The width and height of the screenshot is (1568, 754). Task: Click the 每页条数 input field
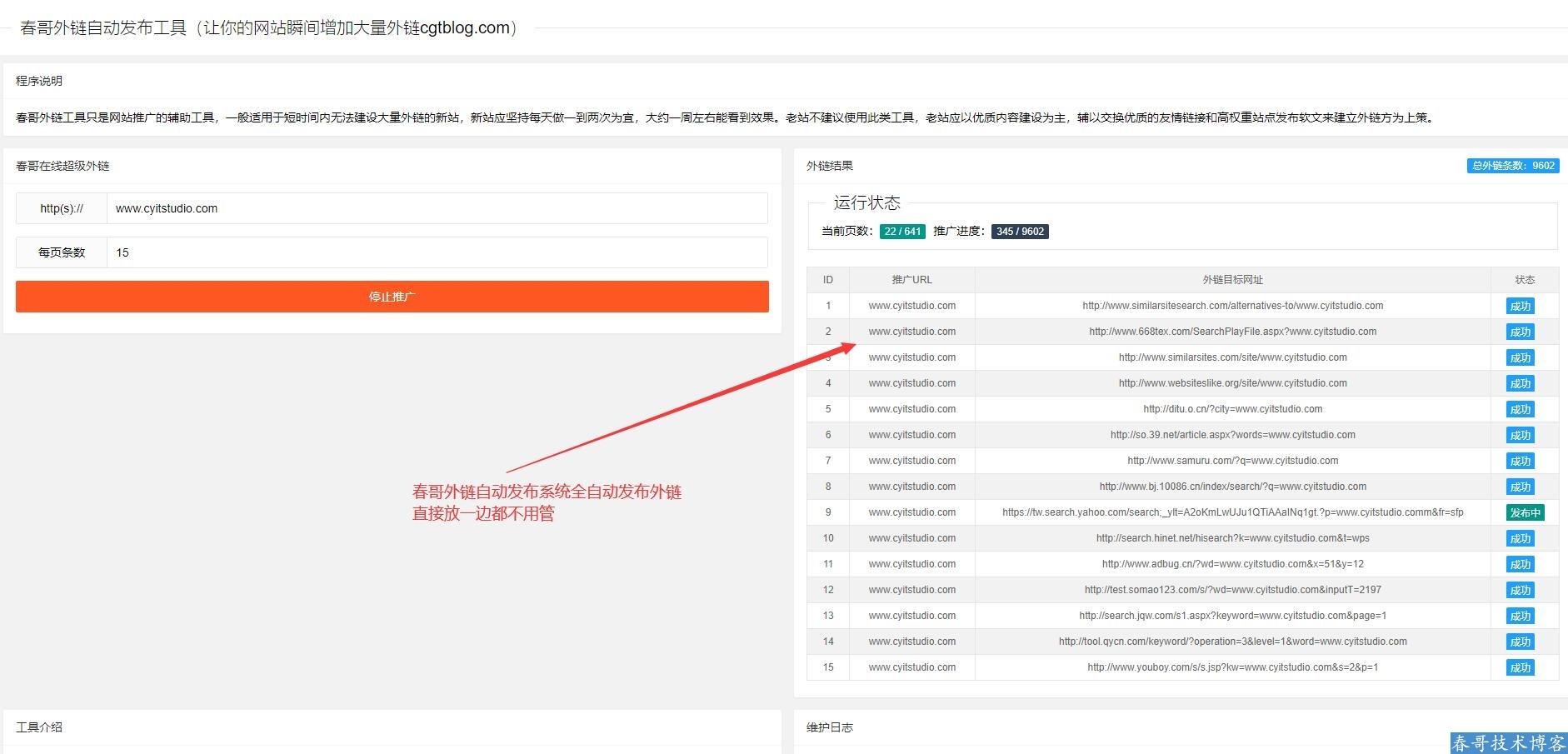(437, 252)
